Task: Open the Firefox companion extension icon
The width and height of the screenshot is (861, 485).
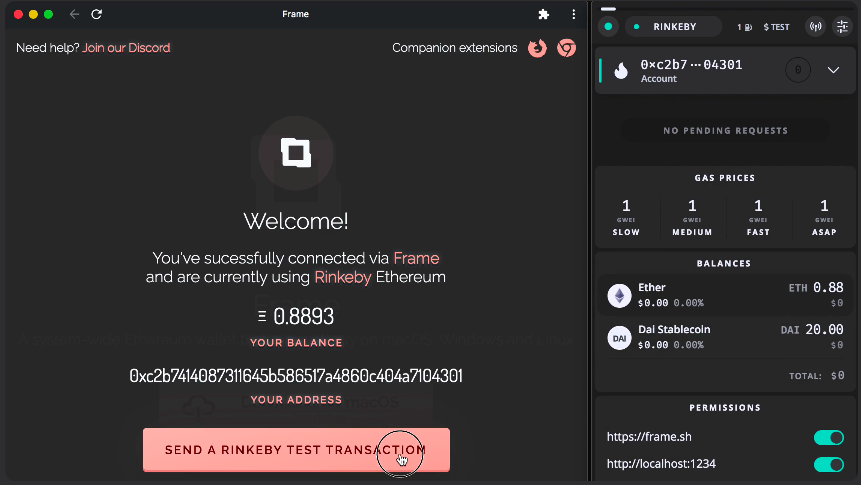Action: pos(537,48)
